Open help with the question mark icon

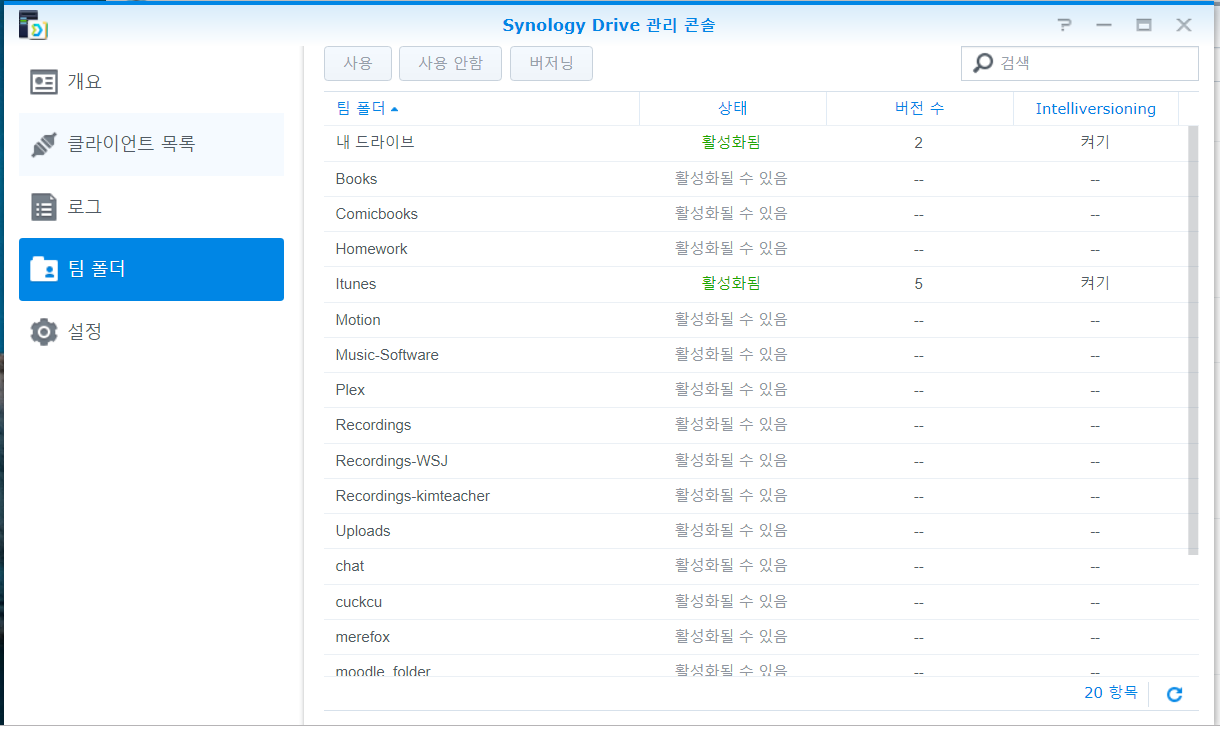tap(1064, 25)
